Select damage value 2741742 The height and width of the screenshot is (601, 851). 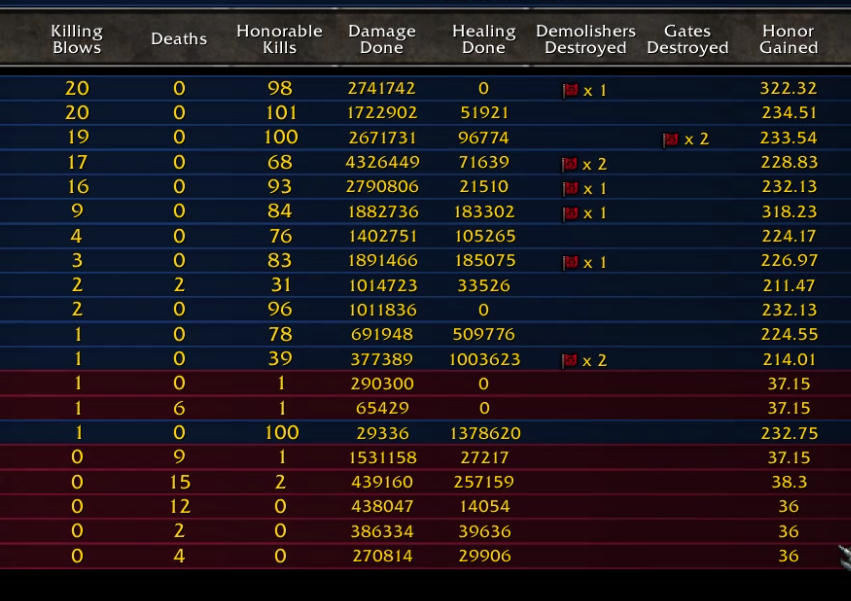tap(382, 88)
